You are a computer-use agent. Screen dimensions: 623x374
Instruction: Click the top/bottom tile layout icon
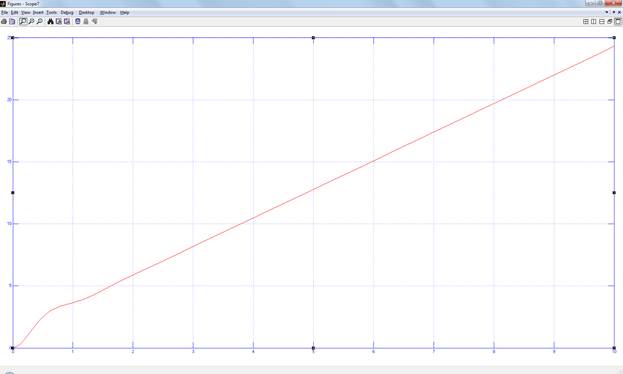[x=602, y=21]
